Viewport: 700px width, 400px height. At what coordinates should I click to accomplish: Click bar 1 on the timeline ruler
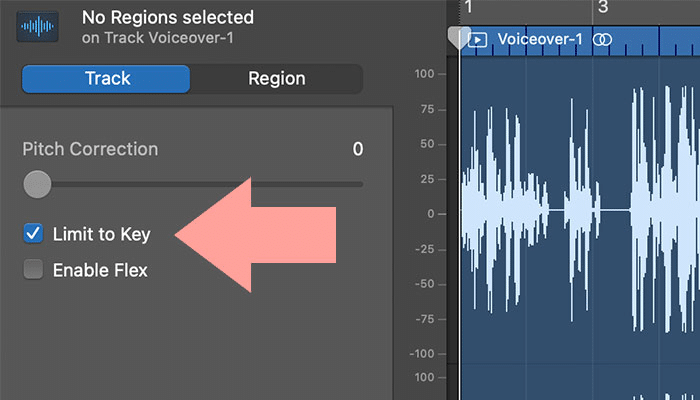468,7
